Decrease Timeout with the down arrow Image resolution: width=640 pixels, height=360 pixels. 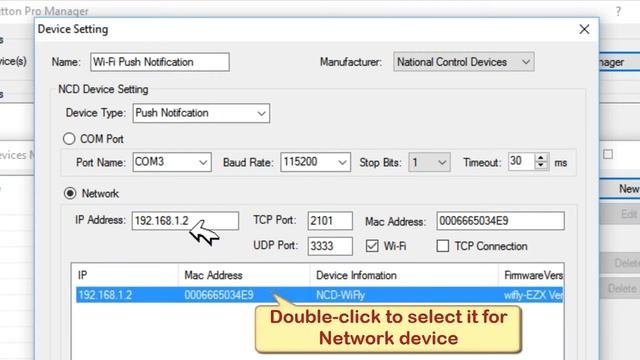[541, 166]
